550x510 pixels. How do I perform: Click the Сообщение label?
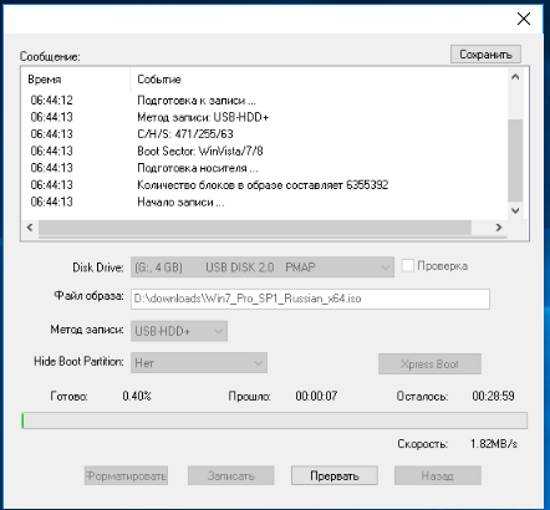pos(50,56)
